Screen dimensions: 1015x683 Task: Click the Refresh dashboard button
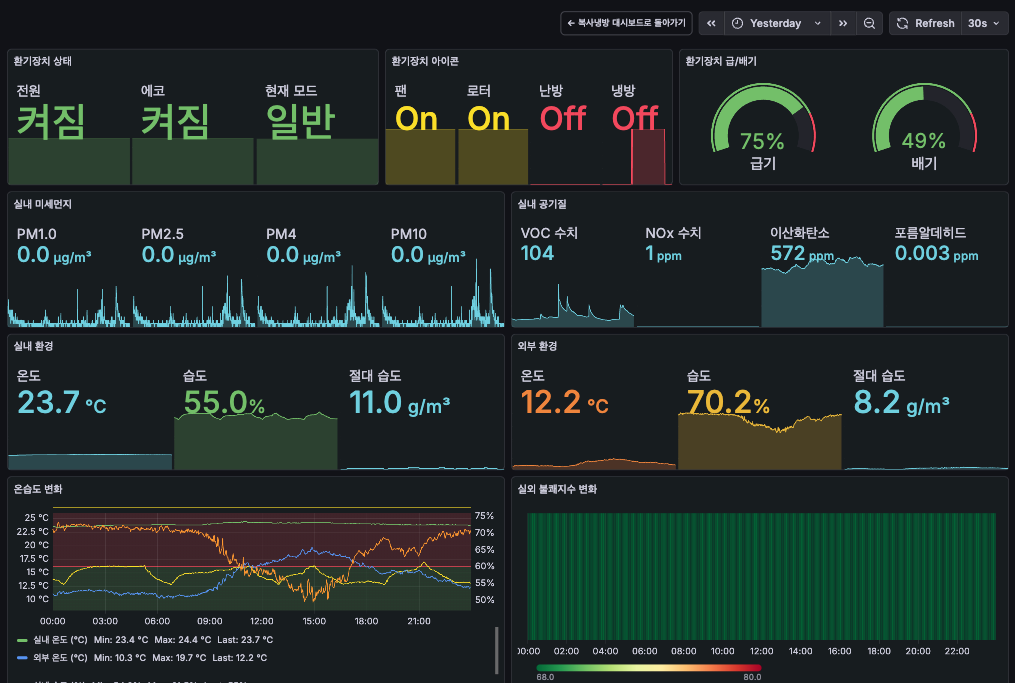tap(925, 23)
